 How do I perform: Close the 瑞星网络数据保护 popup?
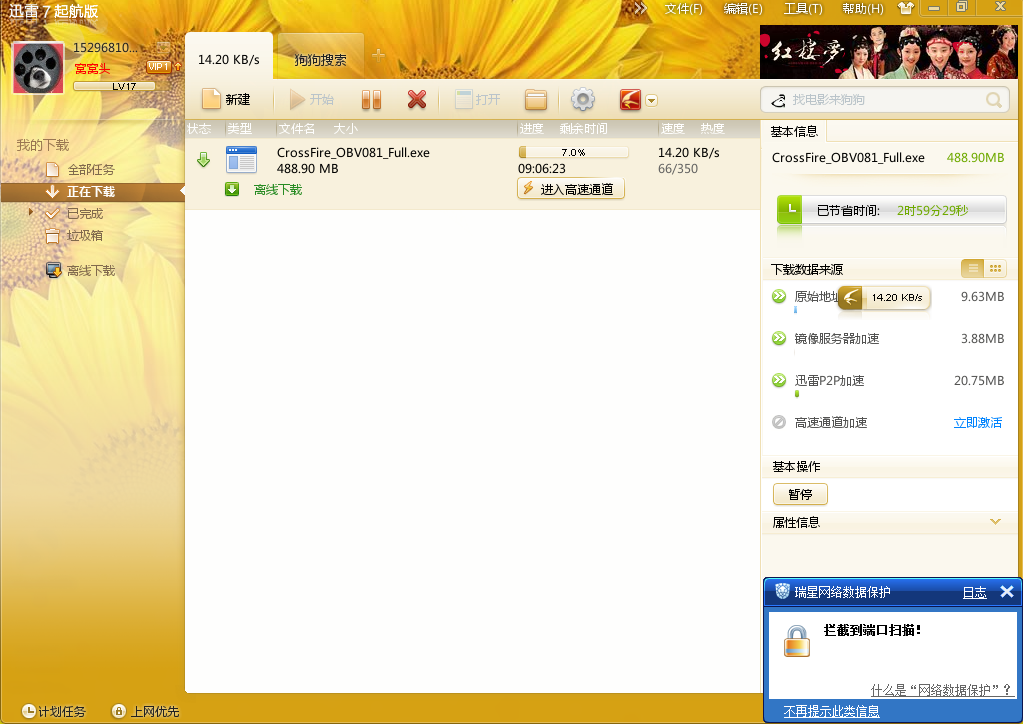pyautogui.click(x=1007, y=592)
